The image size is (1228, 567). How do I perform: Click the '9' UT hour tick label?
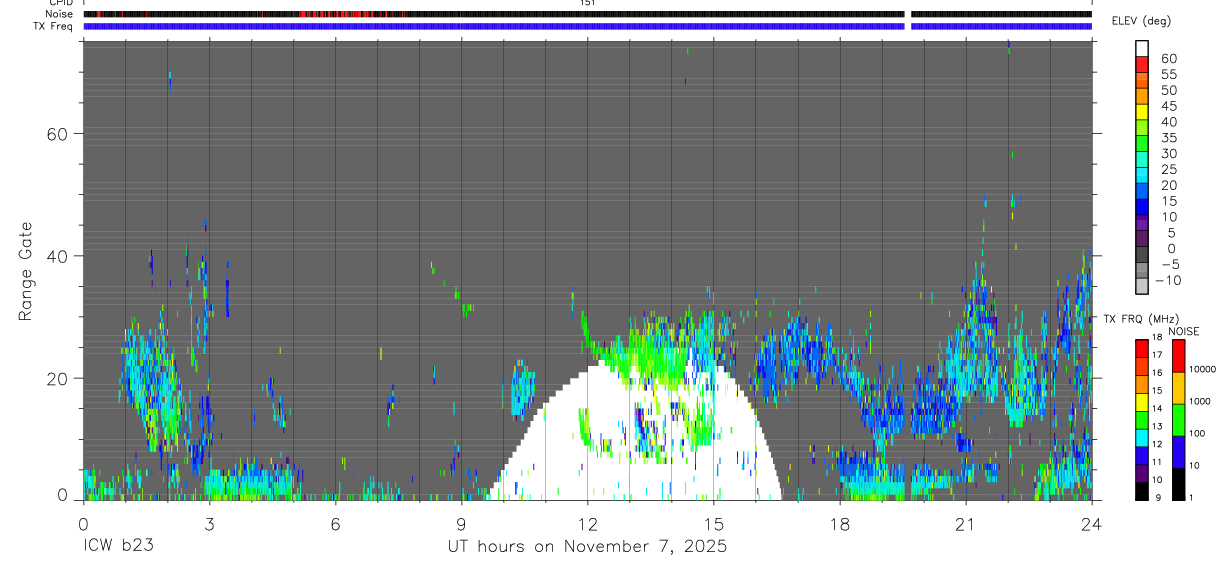(x=461, y=523)
